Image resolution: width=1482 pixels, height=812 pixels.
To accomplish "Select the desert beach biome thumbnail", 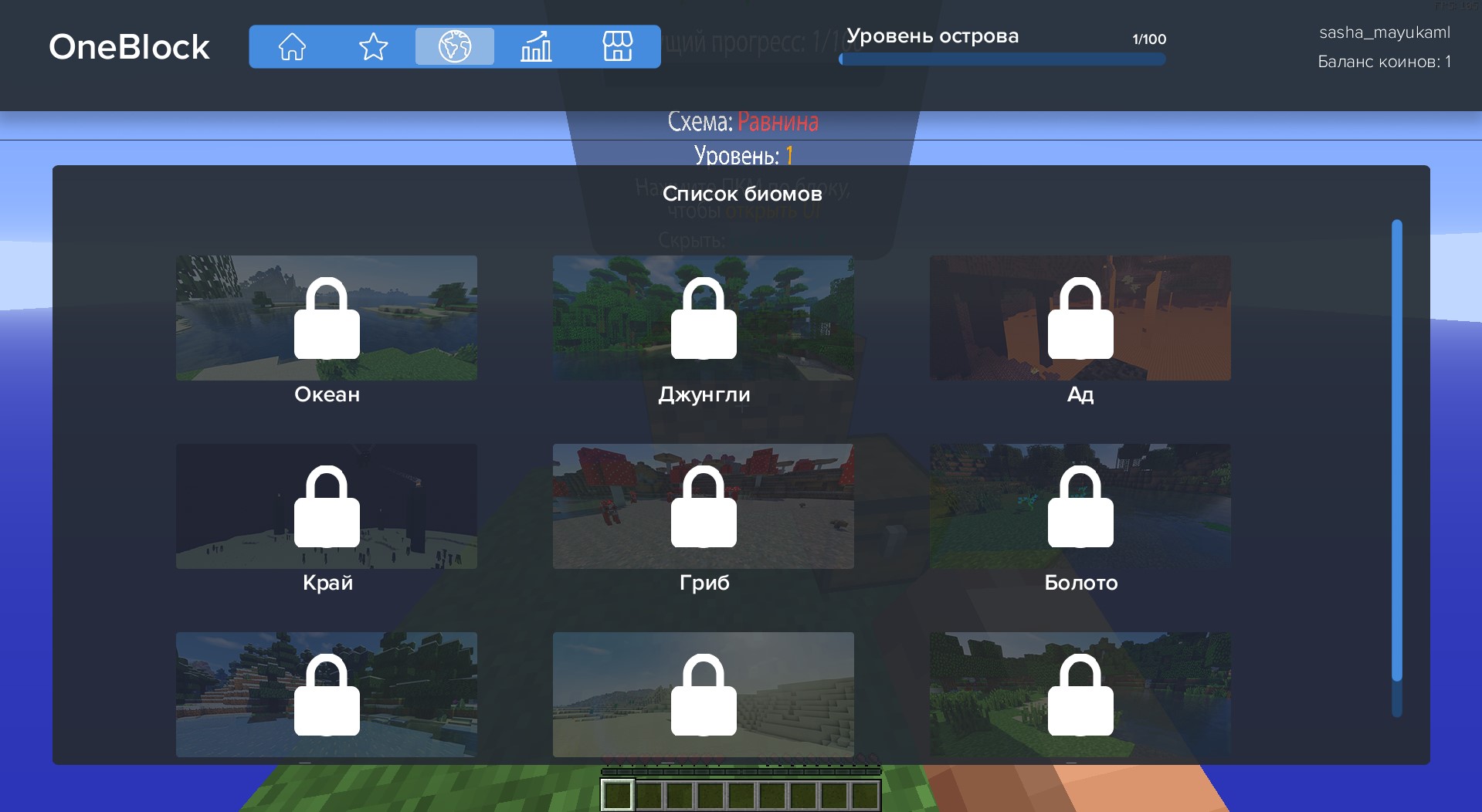I will 610,695.
